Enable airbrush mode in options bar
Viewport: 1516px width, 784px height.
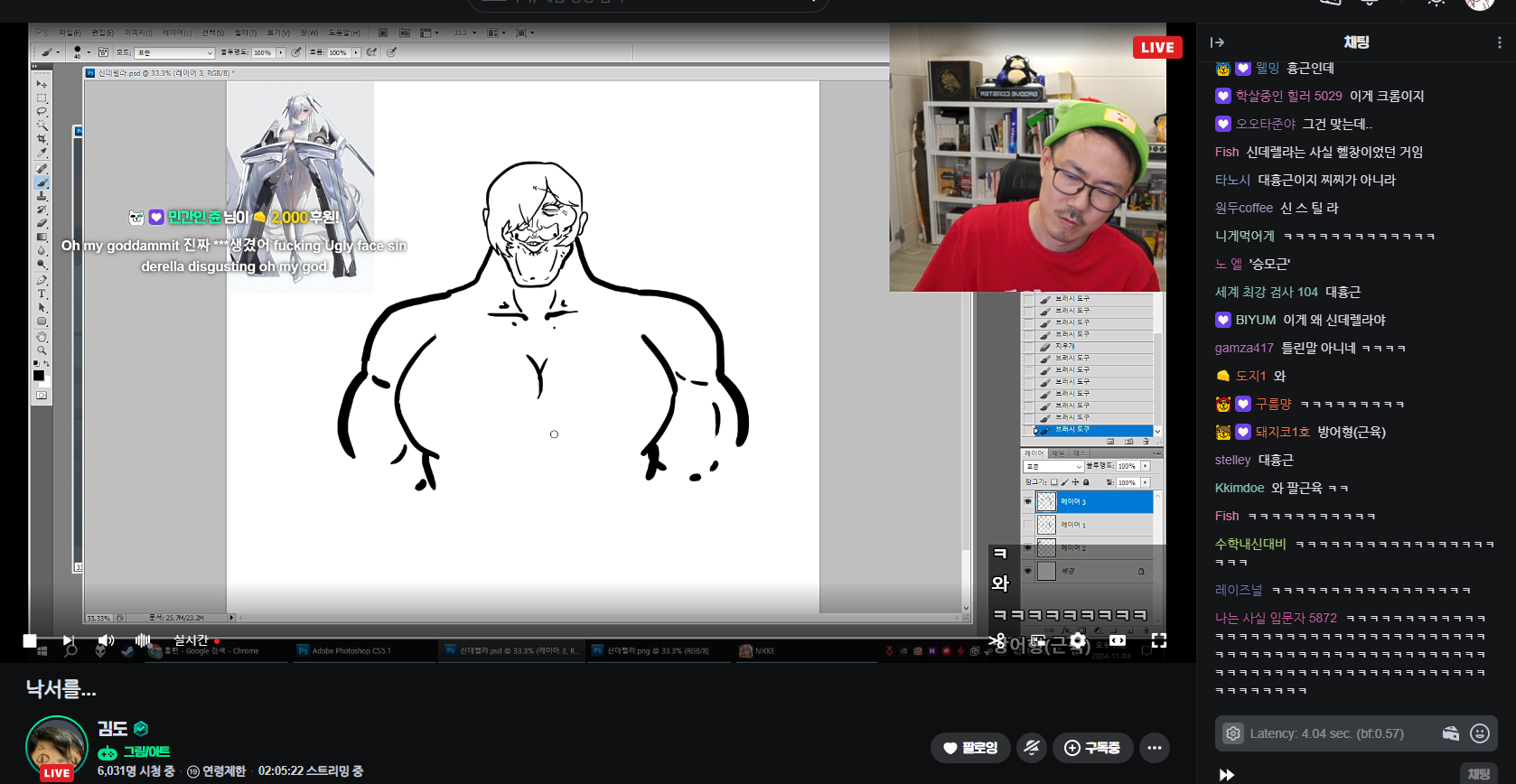click(371, 52)
